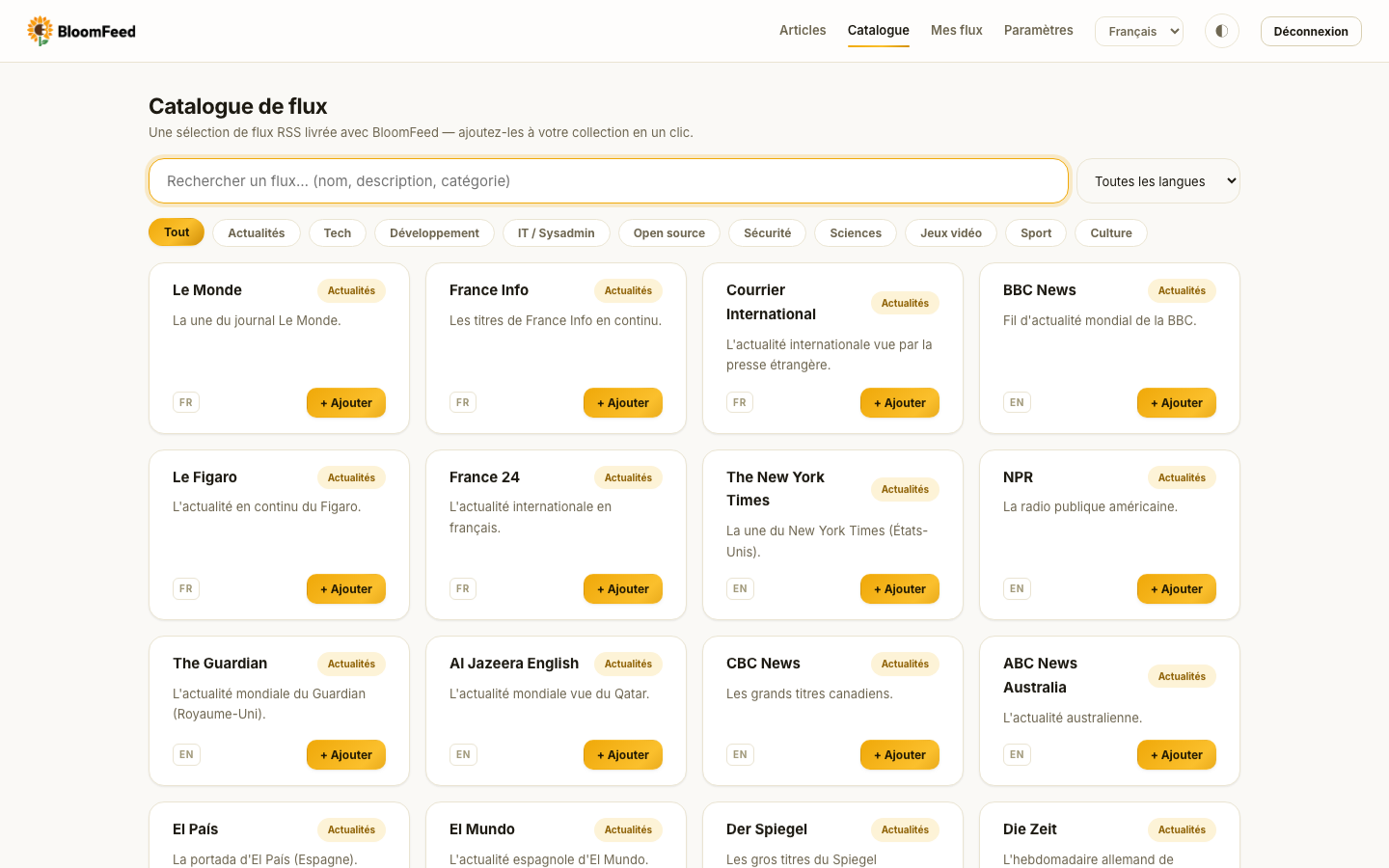Add the Le Figaro feed

346,589
